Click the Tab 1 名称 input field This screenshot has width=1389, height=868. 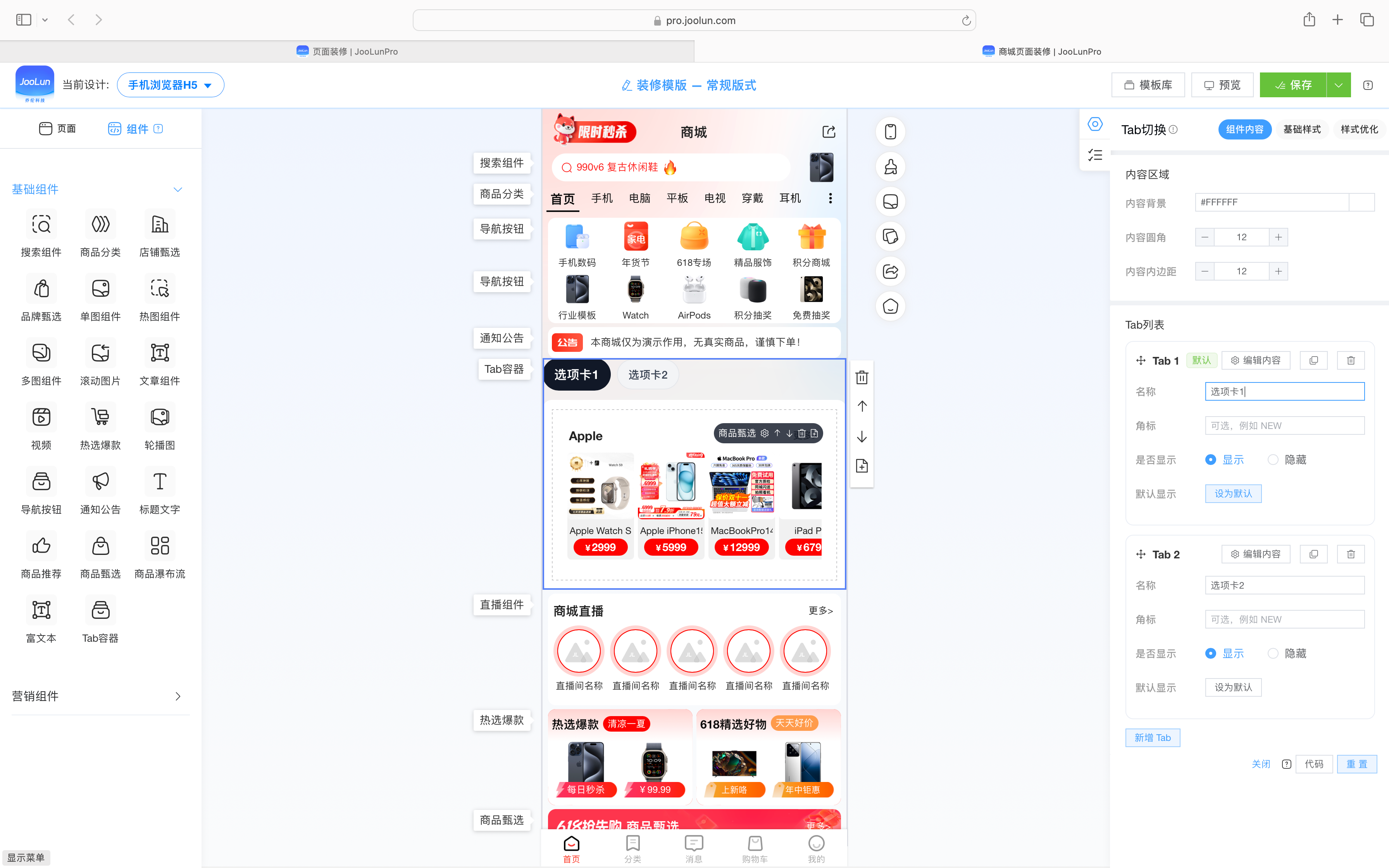coord(1284,392)
